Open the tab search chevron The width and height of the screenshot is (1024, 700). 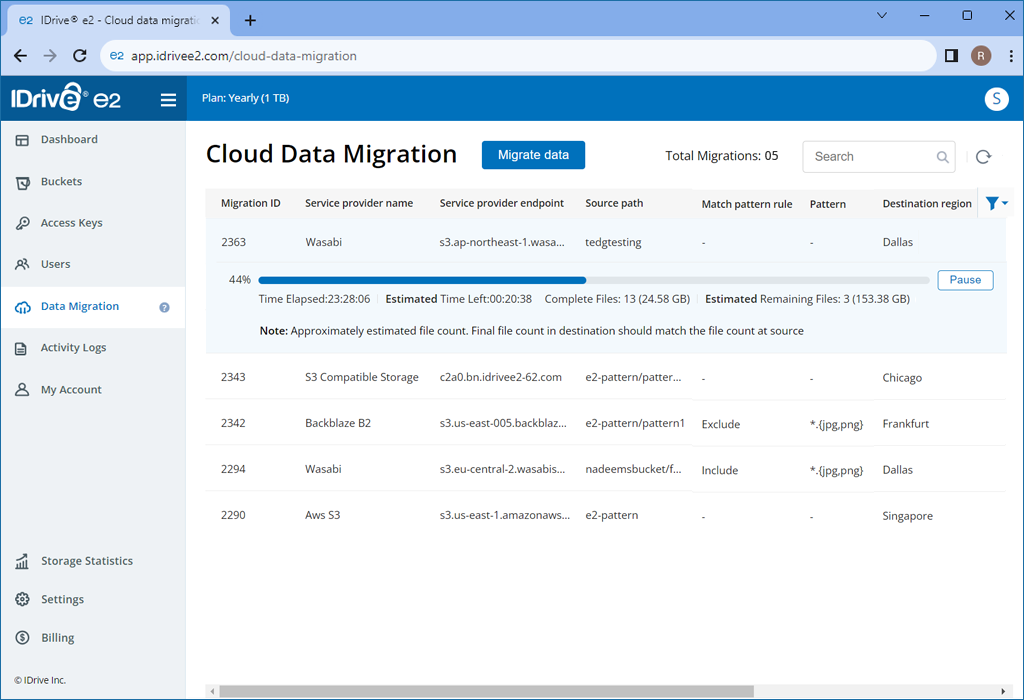[882, 15]
